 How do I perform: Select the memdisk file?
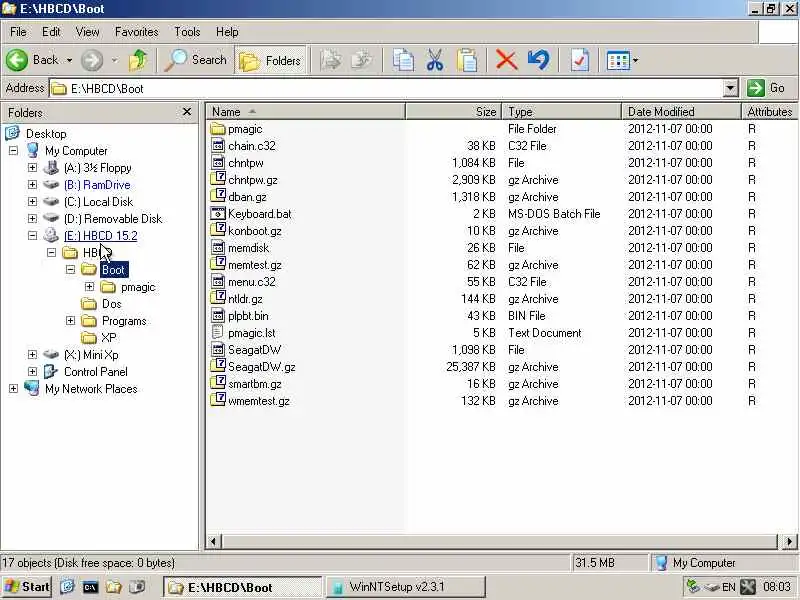pyautogui.click(x=248, y=248)
